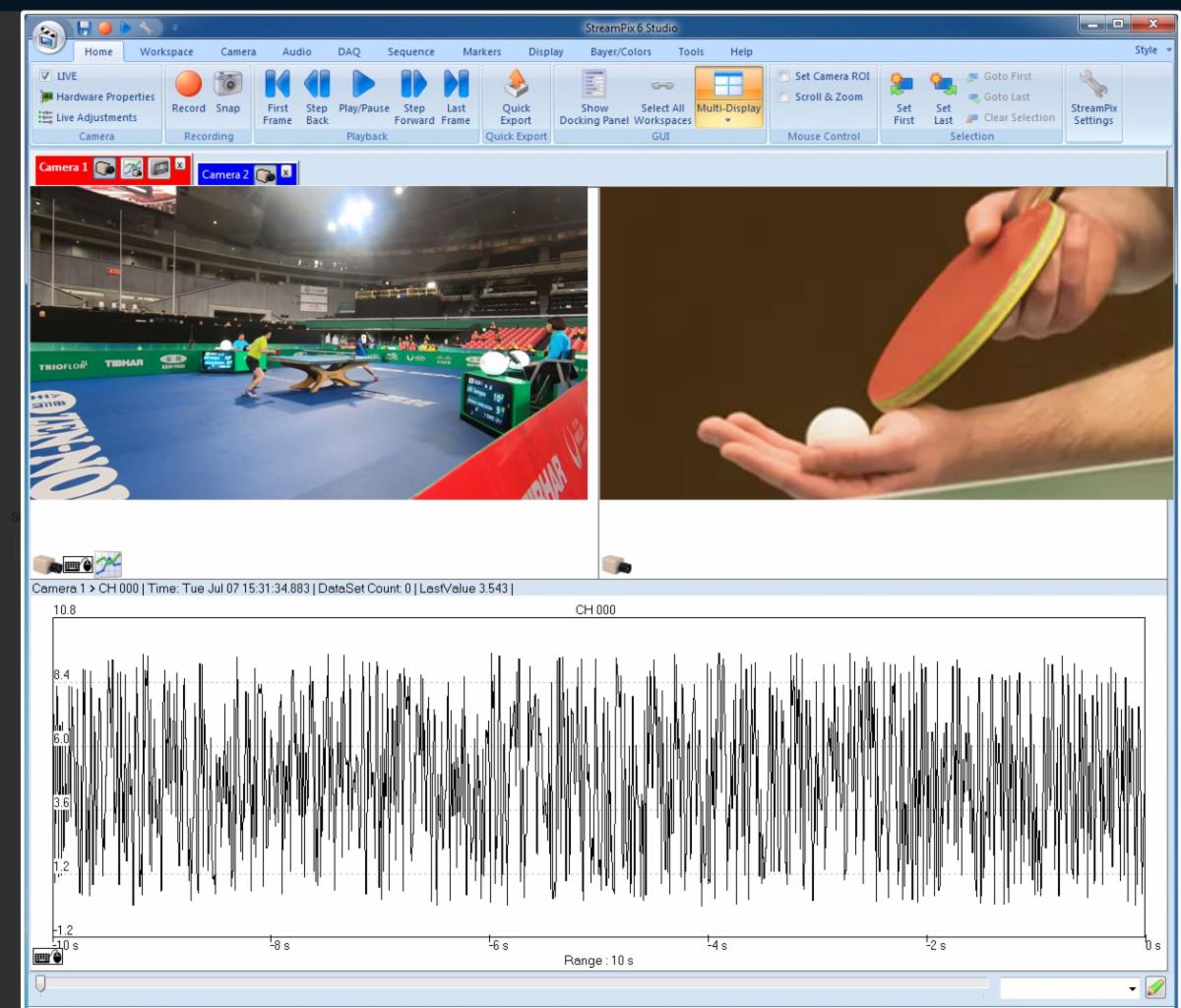Image resolution: width=1181 pixels, height=1008 pixels.
Task: Enable Set Camera ROI checkbox
Action: (783, 76)
